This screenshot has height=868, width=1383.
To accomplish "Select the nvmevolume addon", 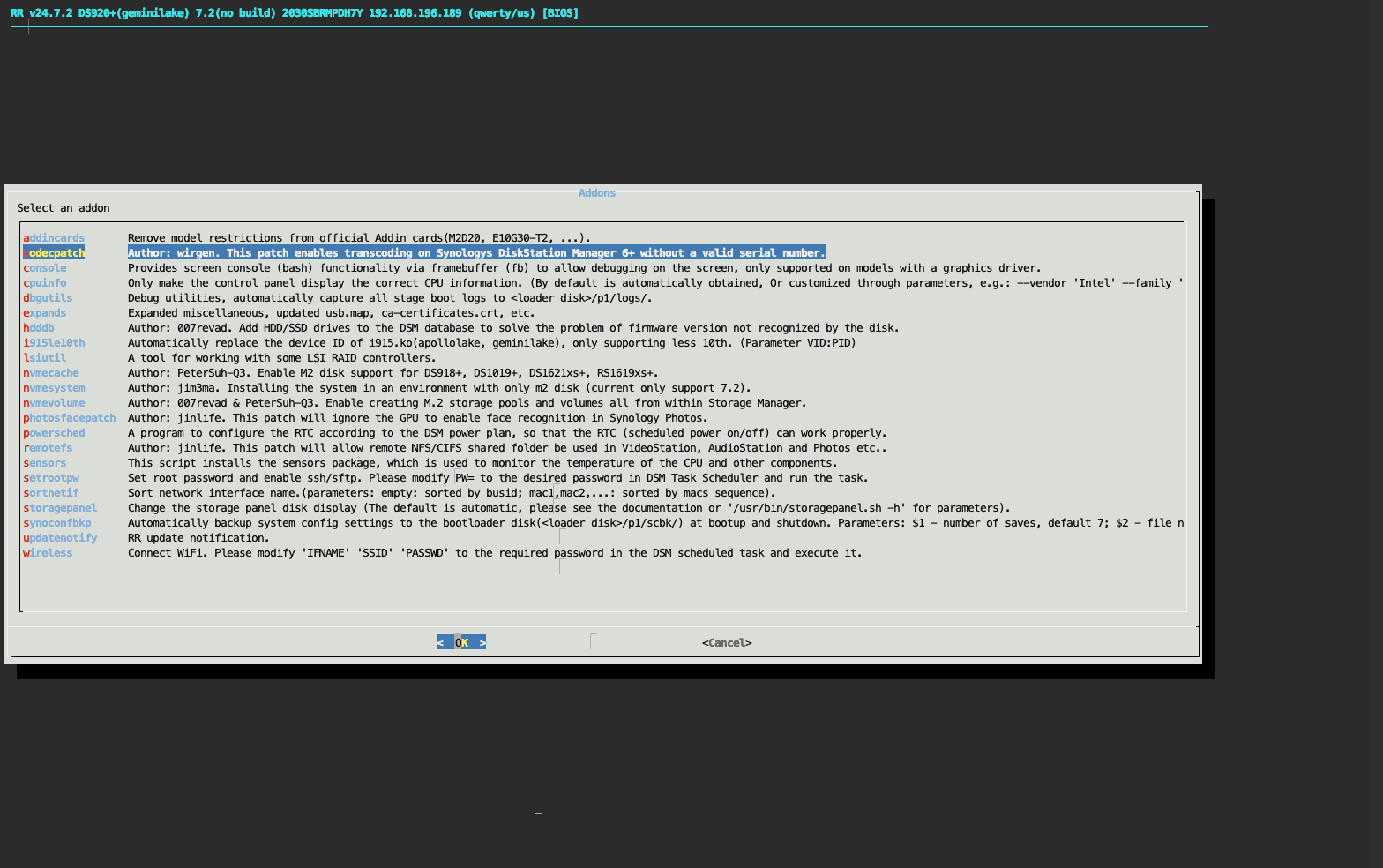I will (x=54, y=403).
